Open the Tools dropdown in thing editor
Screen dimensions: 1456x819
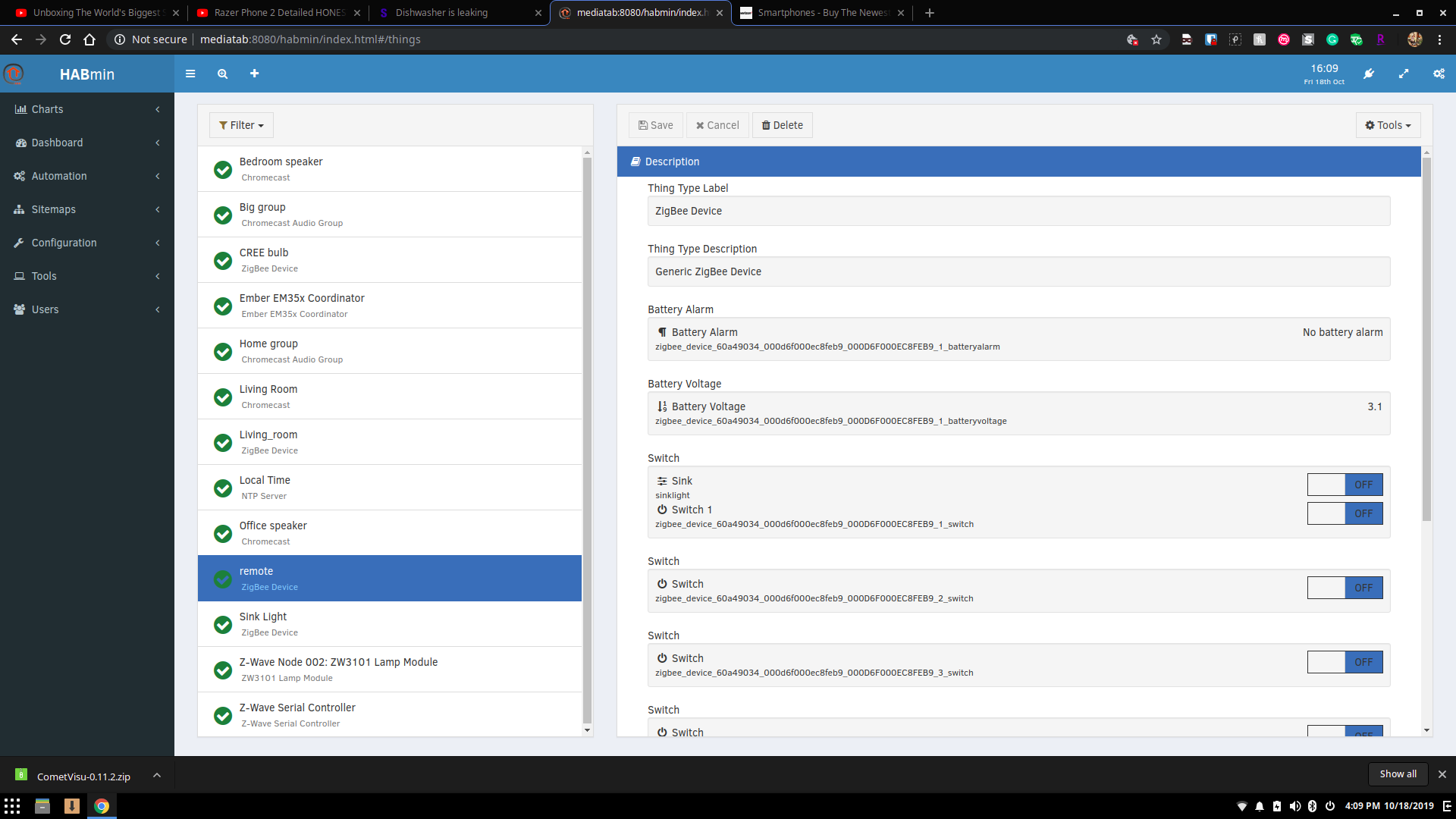pos(1388,125)
